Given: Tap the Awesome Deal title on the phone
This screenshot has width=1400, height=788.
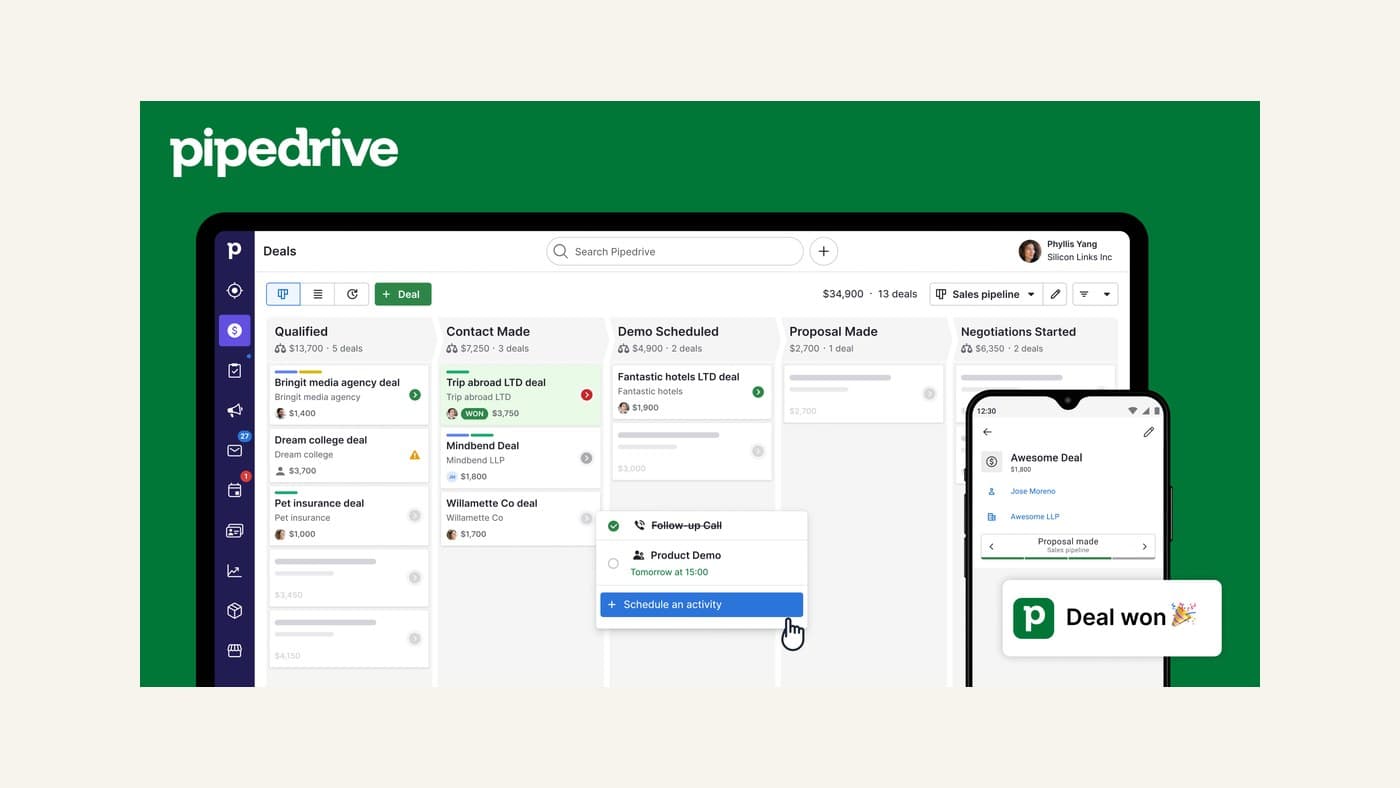Looking at the screenshot, I should click(x=1046, y=458).
